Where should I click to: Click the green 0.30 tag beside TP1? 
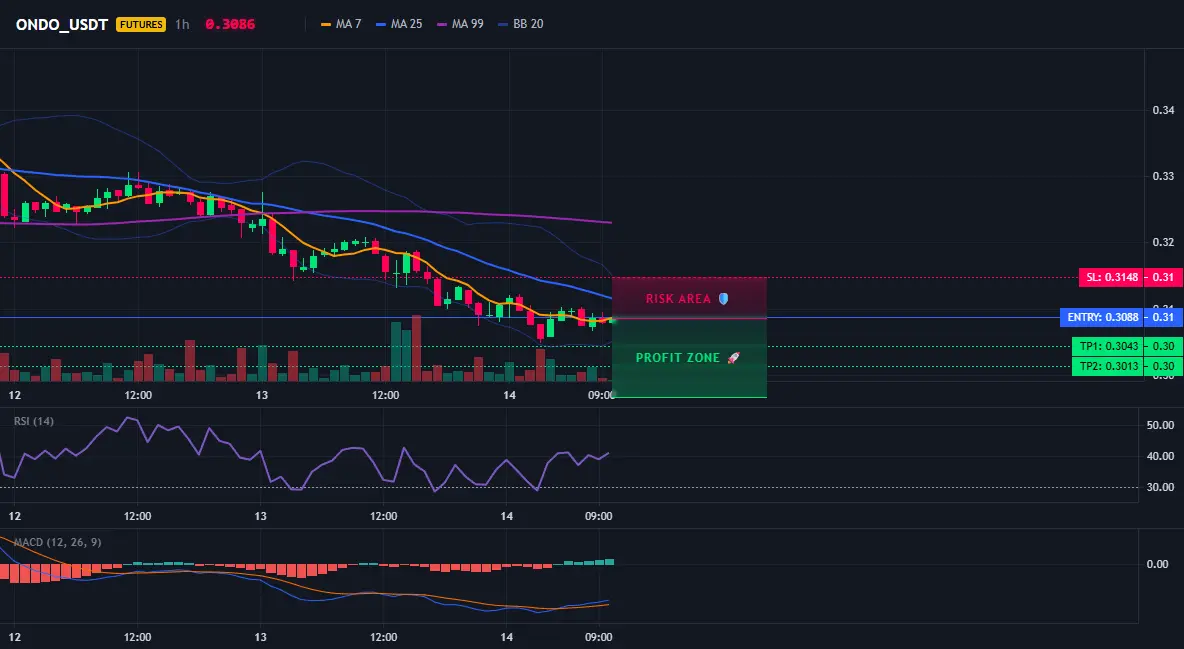tap(1164, 346)
